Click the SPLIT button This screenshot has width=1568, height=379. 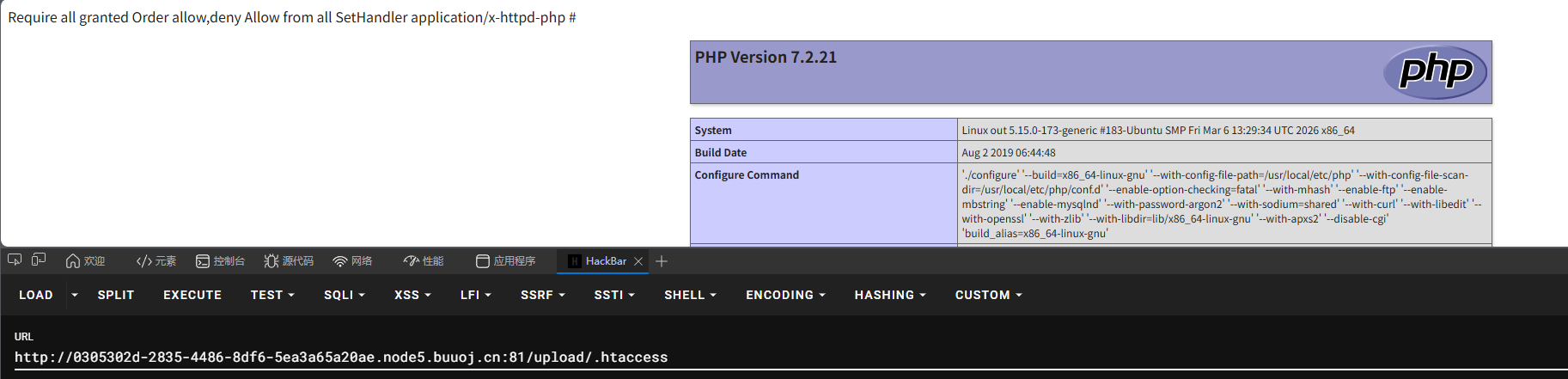116,295
